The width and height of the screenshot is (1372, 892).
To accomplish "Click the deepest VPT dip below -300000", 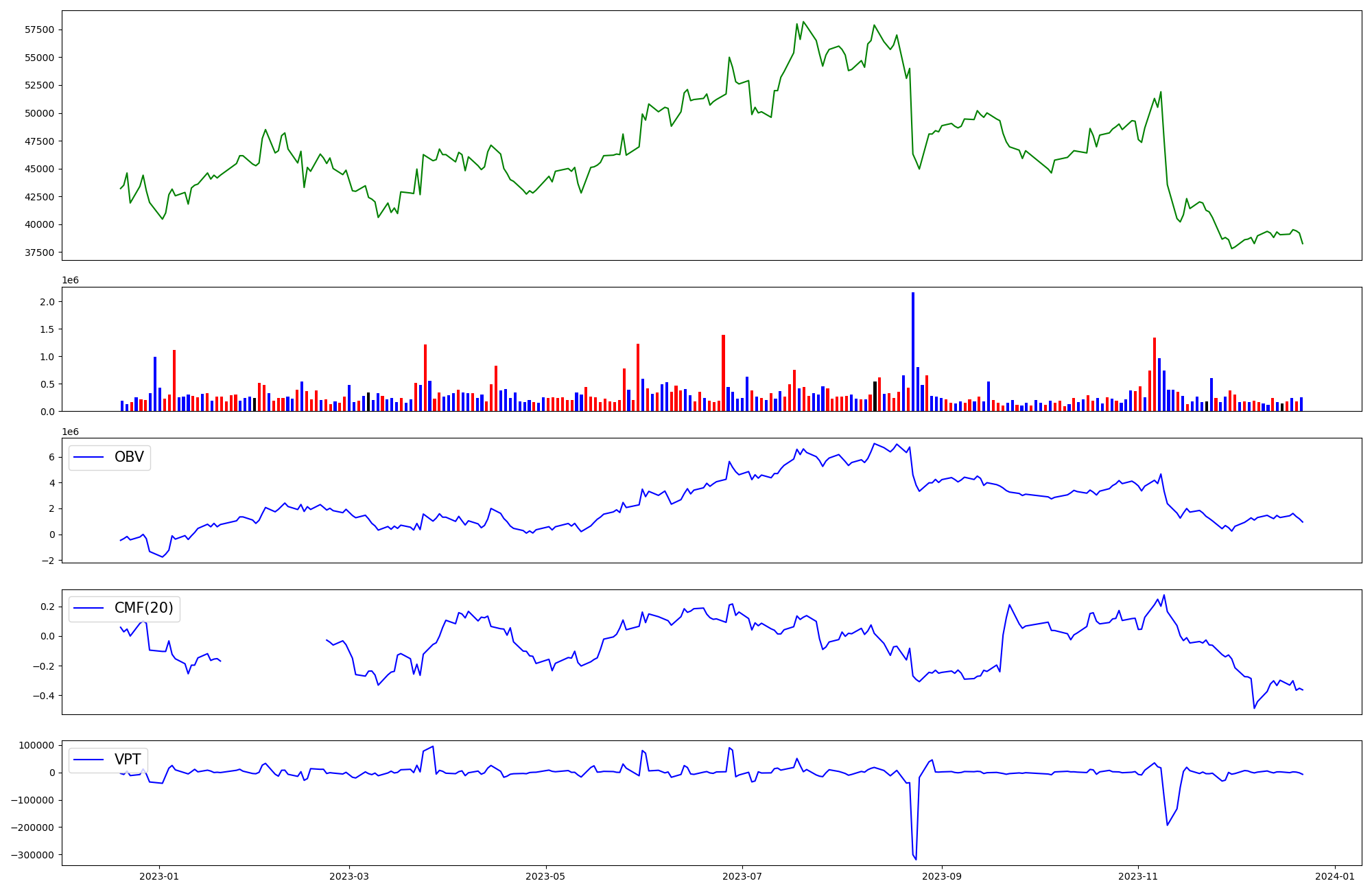I will tap(916, 858).
